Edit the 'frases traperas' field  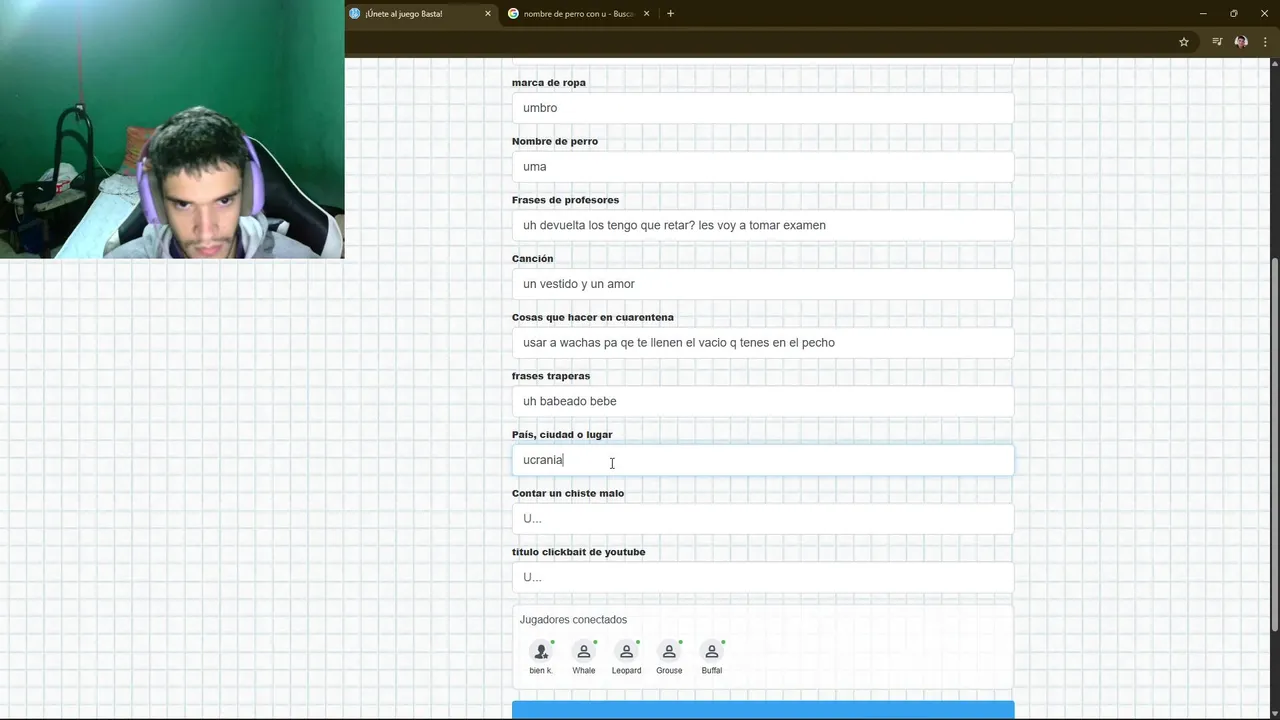763,401
